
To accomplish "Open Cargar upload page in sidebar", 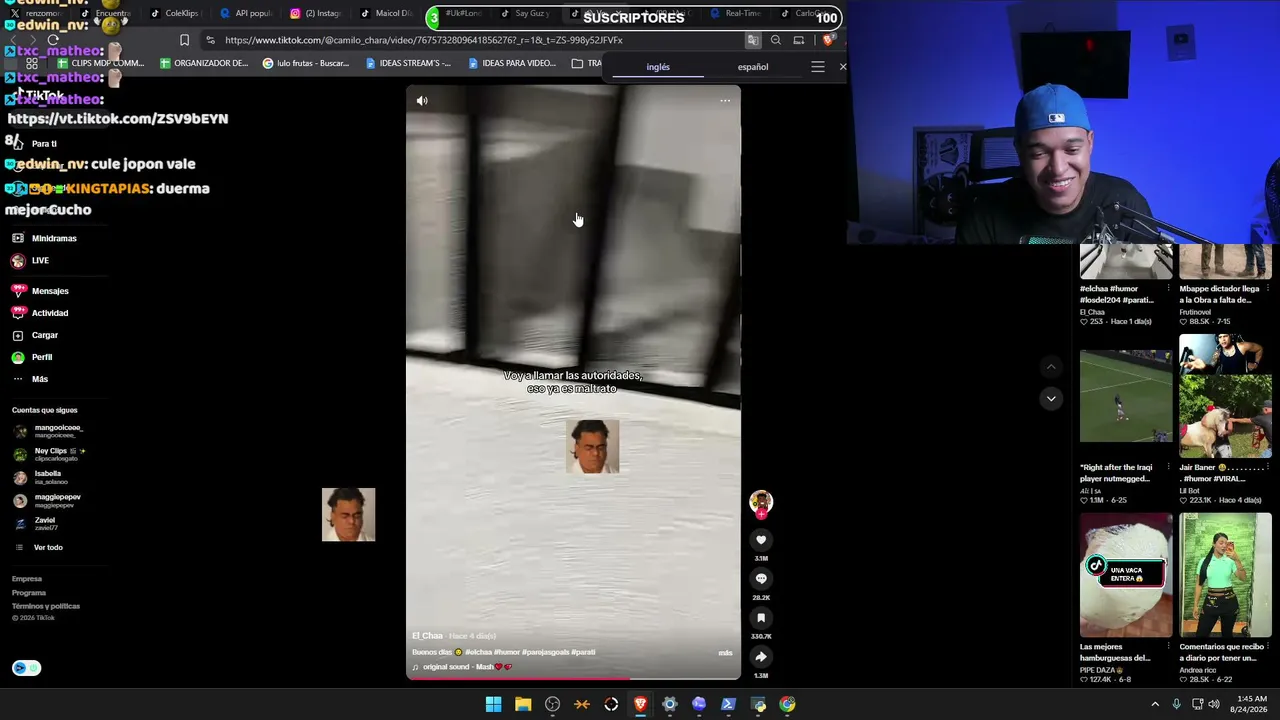I will [35, 335].
